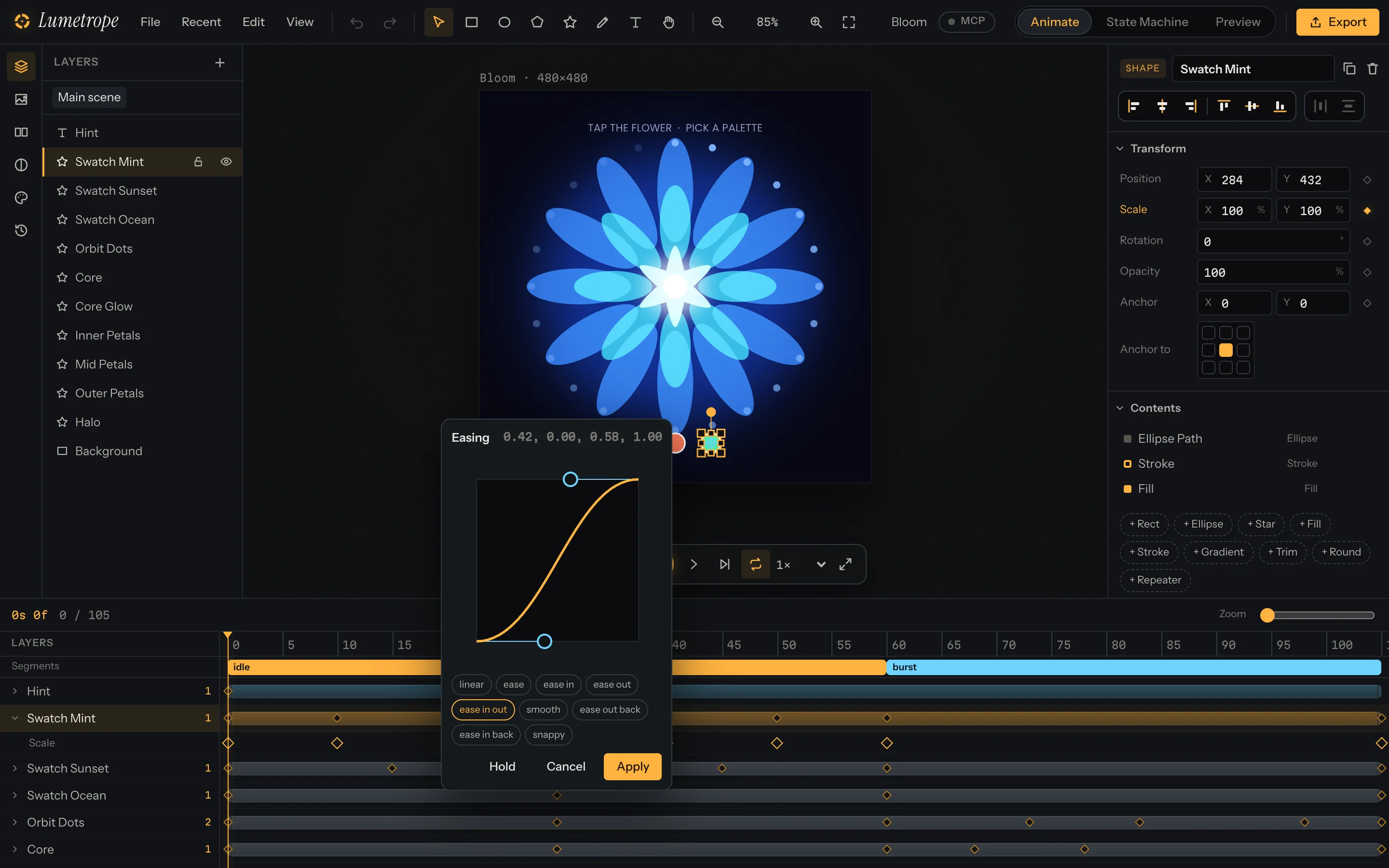Select the Rectangle shape tool
Viewport: 1389px width, 868px height.
tap(471, 22)
